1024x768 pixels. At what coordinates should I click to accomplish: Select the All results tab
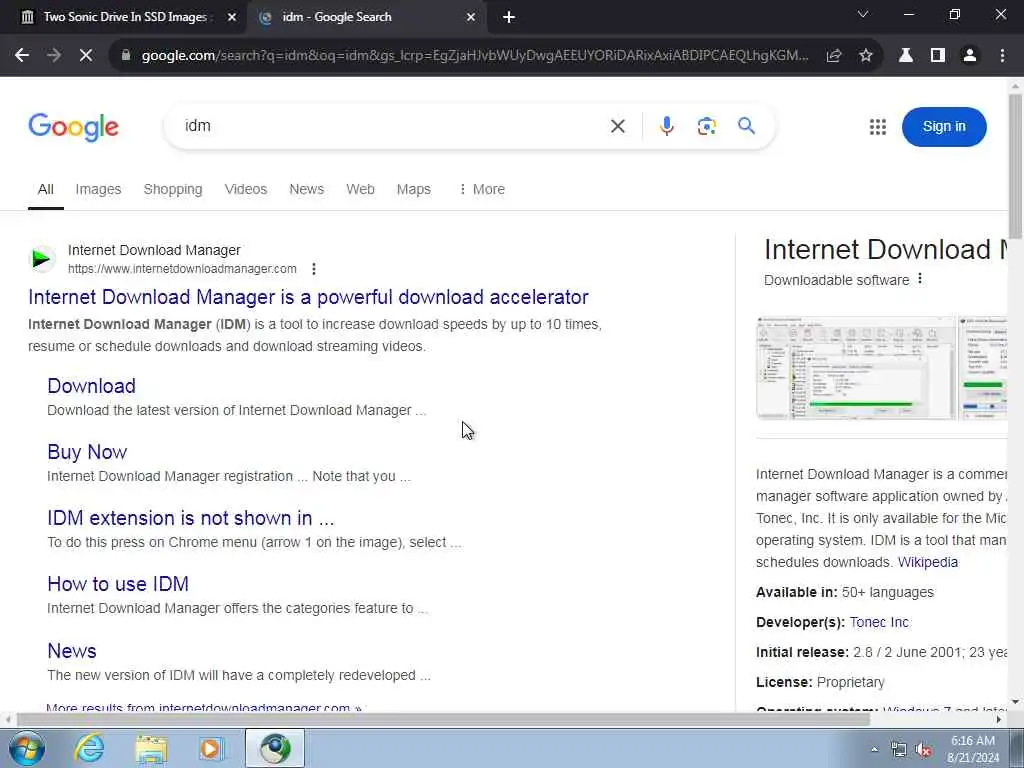pyautogui.click(x=46, y=189)
